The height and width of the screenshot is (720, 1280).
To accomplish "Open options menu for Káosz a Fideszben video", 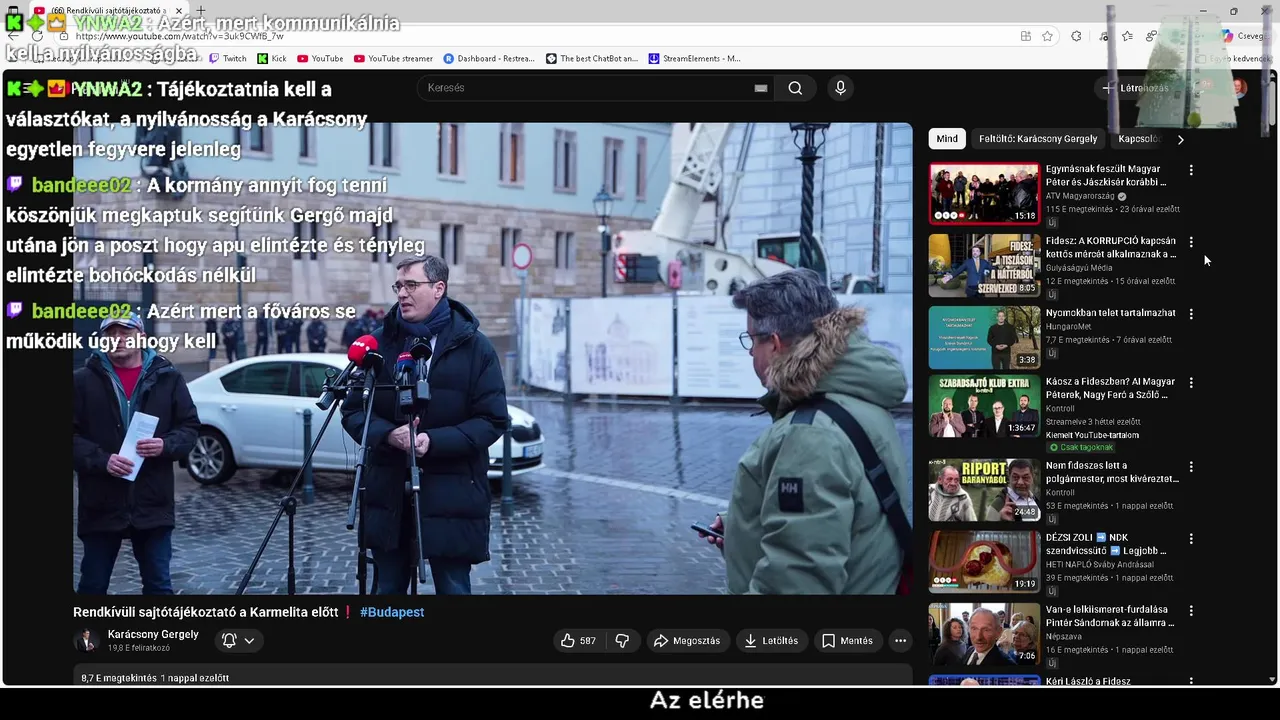I will pyautogui.click(x=1191, y=383).
